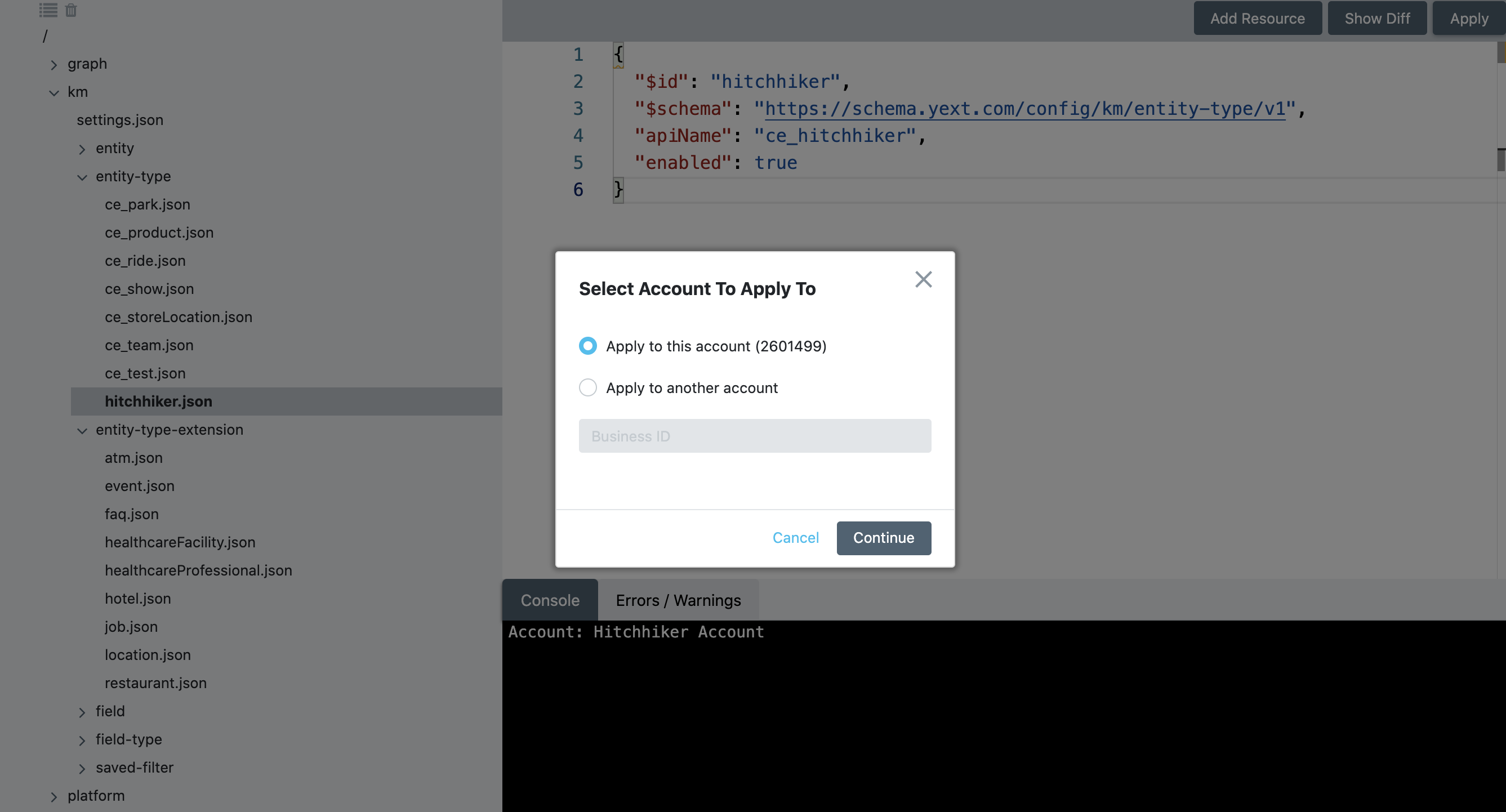This screenshot has width=1506, height=812.
Task: Click the list view icon above file tree
Action: pos(48,10)
